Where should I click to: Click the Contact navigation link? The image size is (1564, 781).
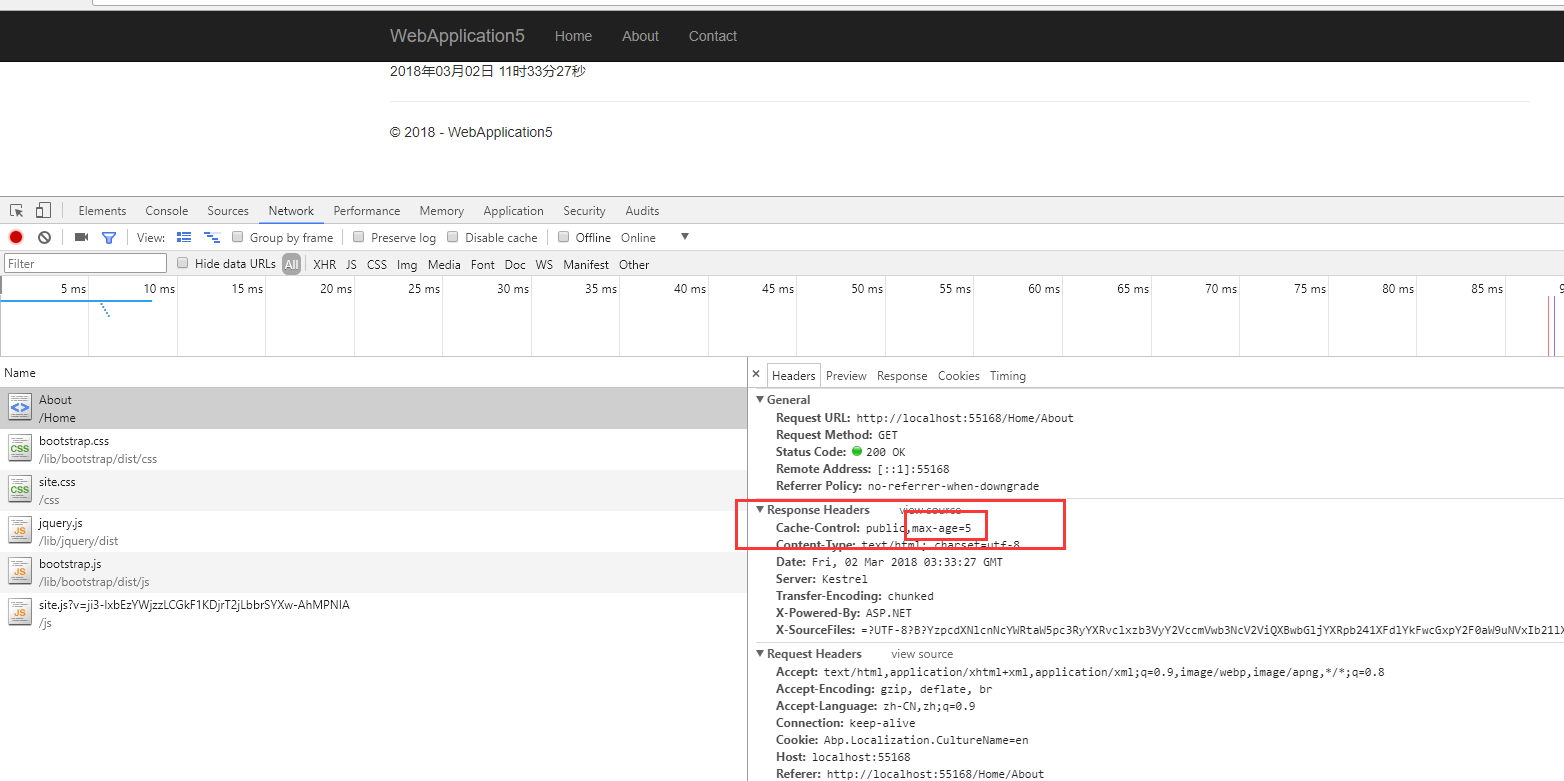tap(712, 36)
